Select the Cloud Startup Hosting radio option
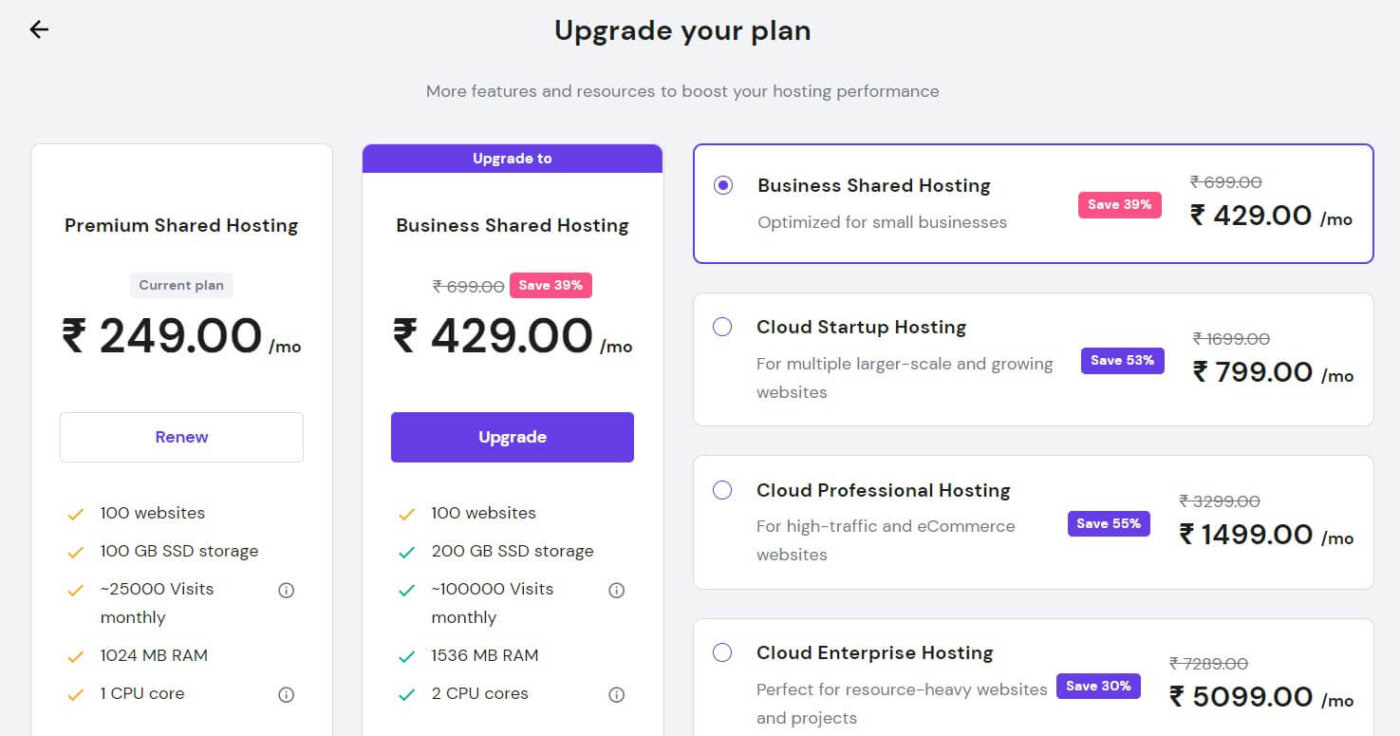1400x736 pixels. pos(722,327)
